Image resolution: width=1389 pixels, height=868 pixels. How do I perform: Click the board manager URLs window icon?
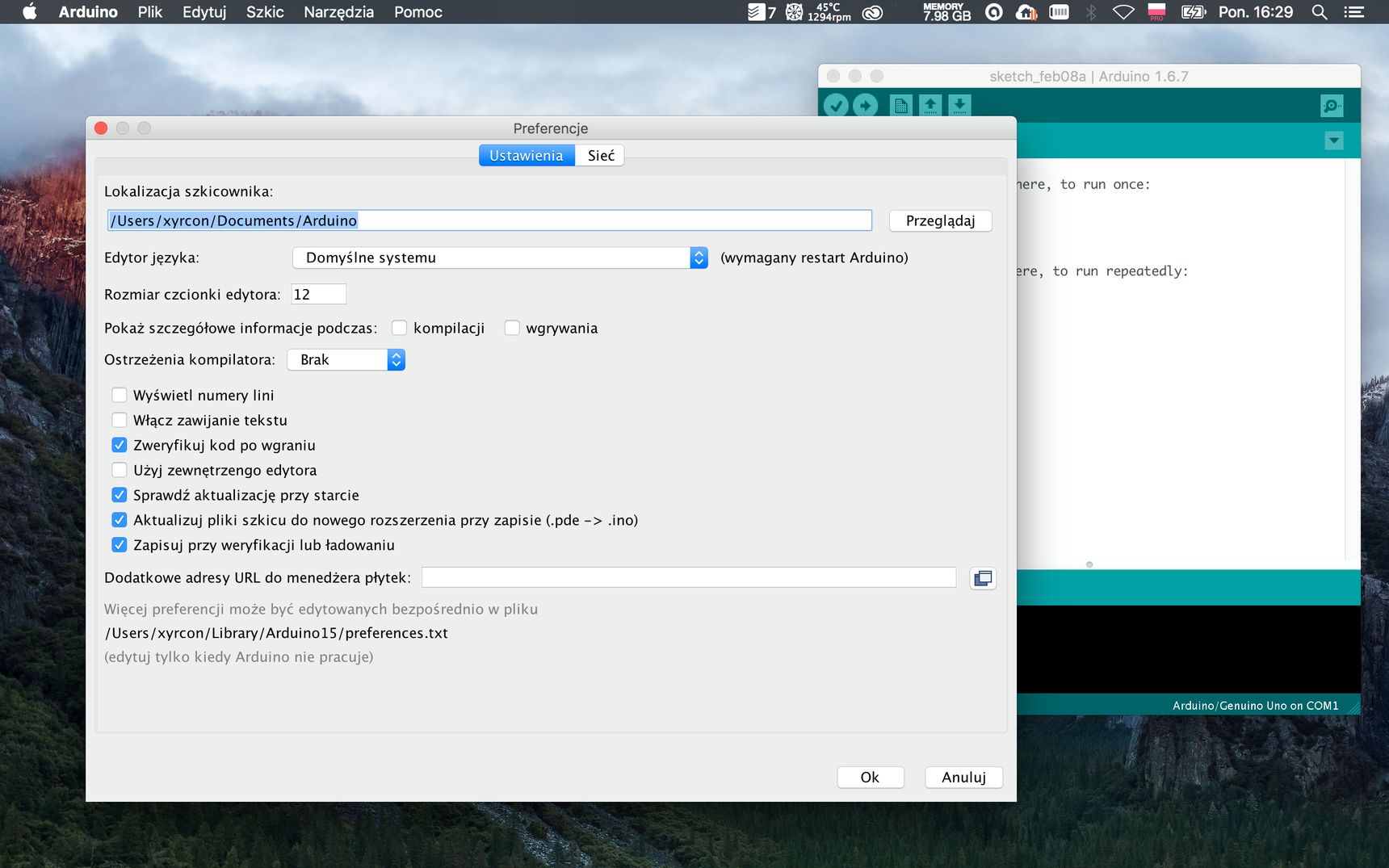pyautogui.click(x=983, y=578)
